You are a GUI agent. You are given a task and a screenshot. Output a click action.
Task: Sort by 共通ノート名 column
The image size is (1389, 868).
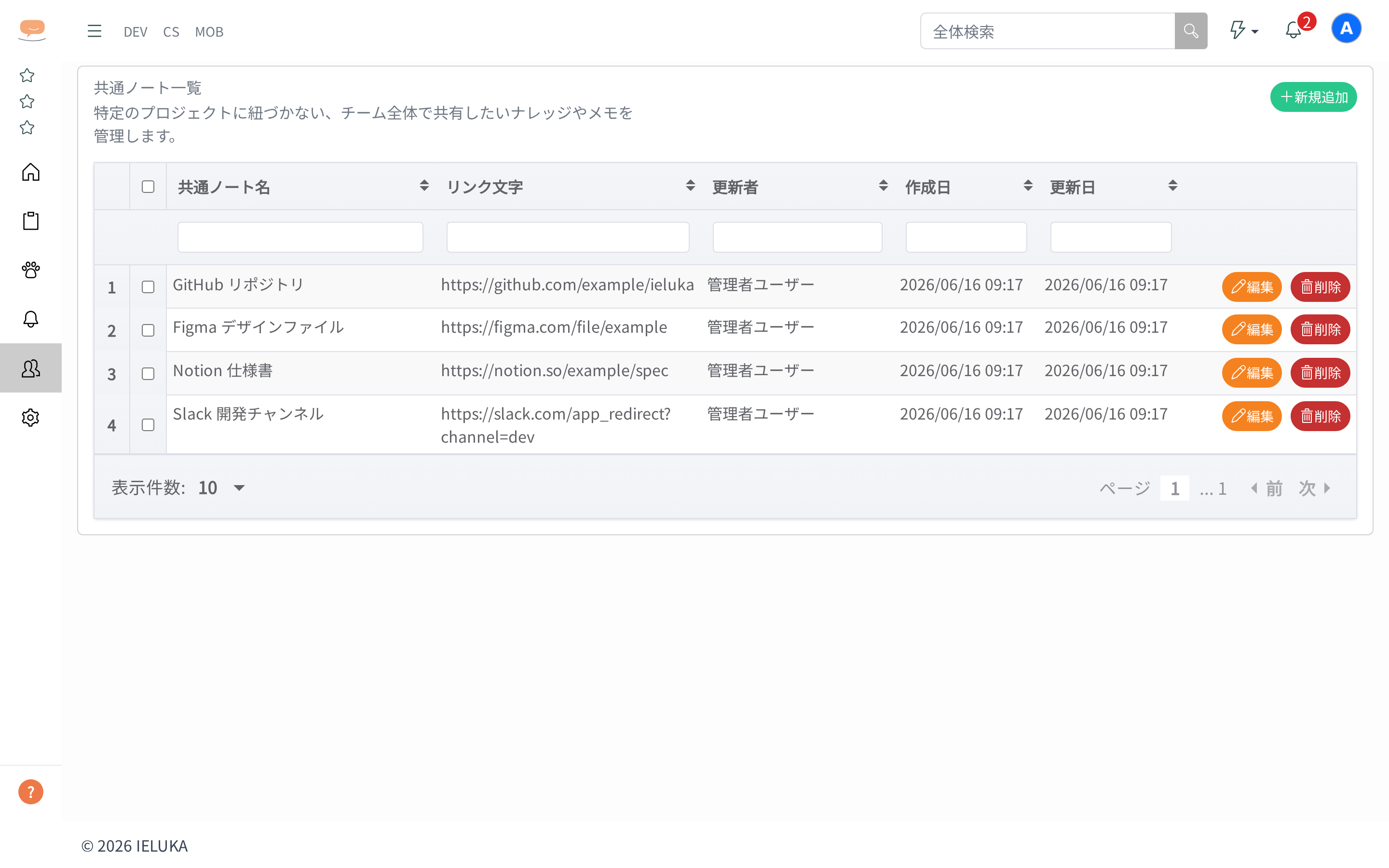424,186
